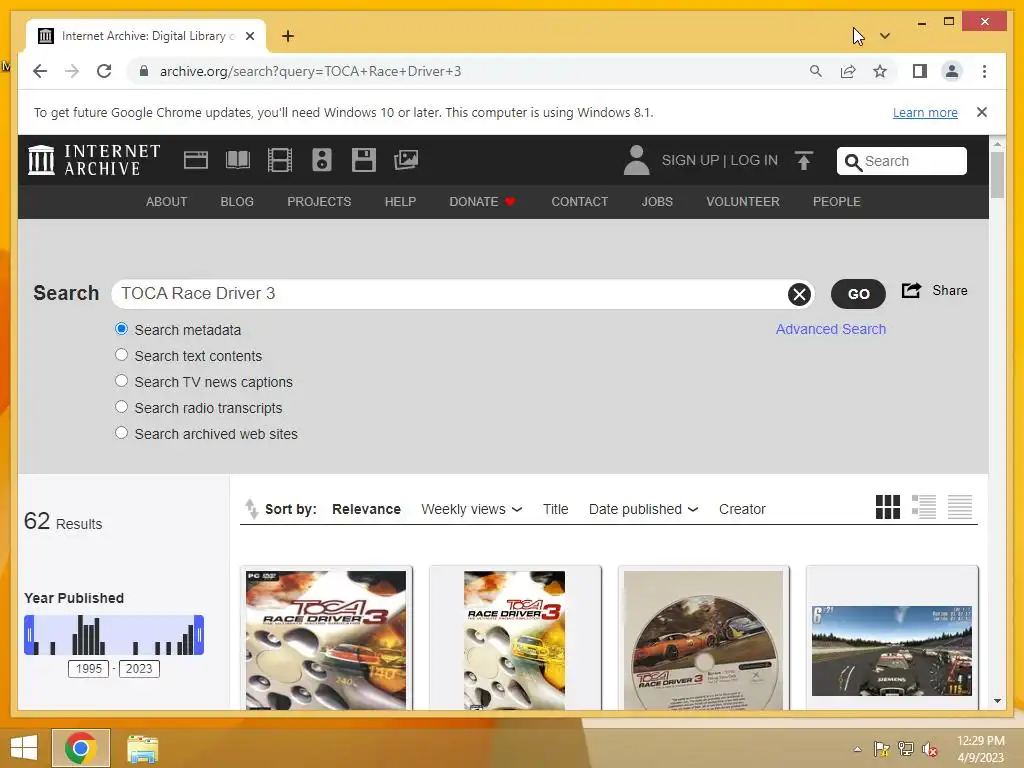Viewport: 1024px width, 768px height.
Task: Open the CONTACT menu item
Action: (x=580, y=202)
